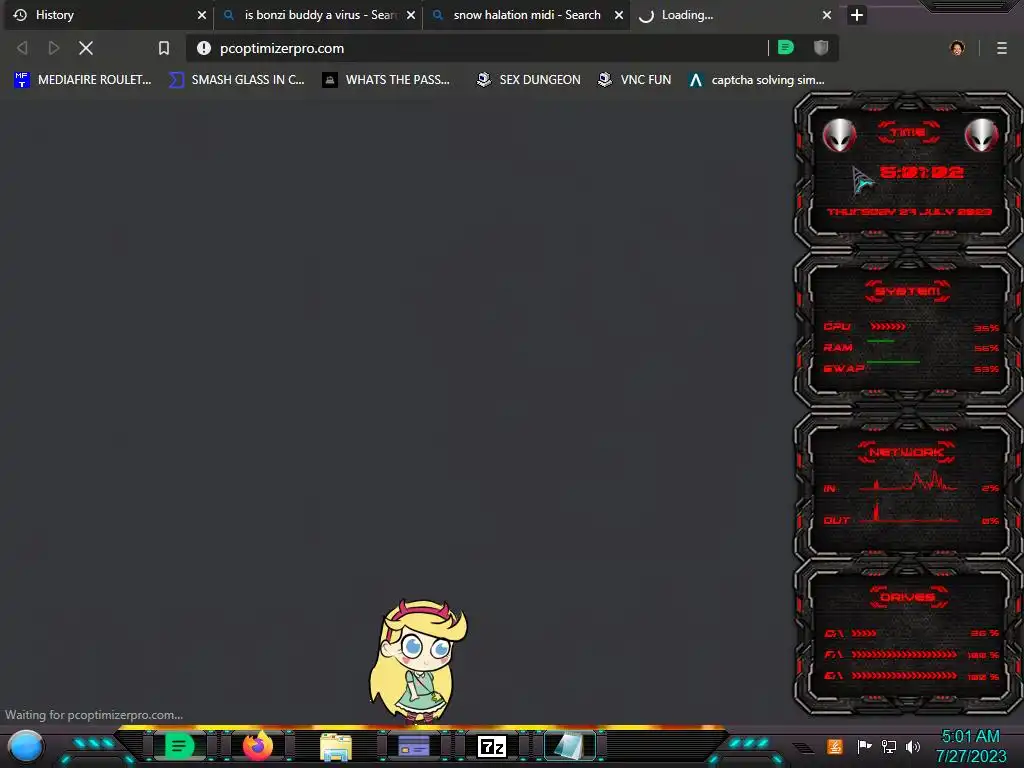1024x768 pixels.
Task: Click the RAM usage bar
Action: [x=880, y=341]
